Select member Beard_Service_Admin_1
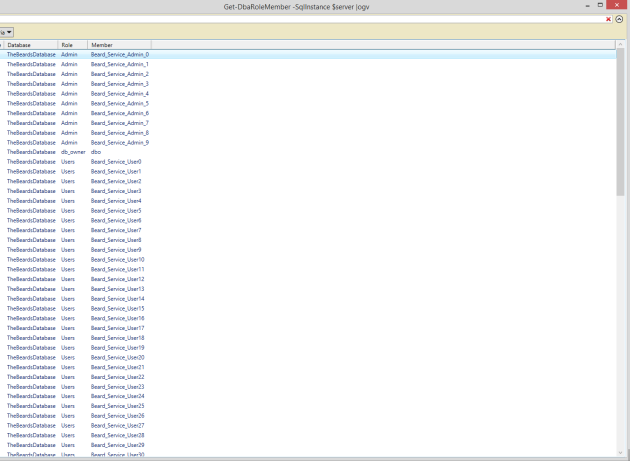This screenshot has width=630, height=461. (120, 64)
